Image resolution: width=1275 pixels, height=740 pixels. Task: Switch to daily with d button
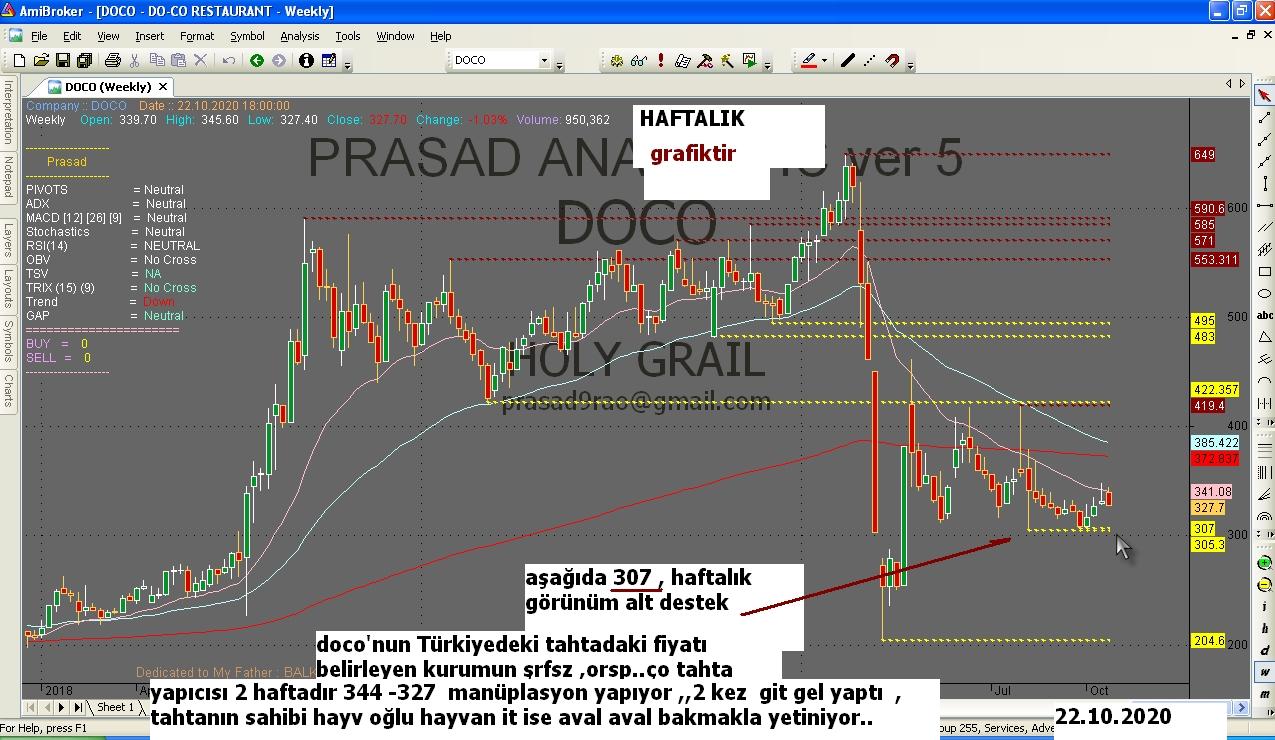click(x=1265, y=651)
